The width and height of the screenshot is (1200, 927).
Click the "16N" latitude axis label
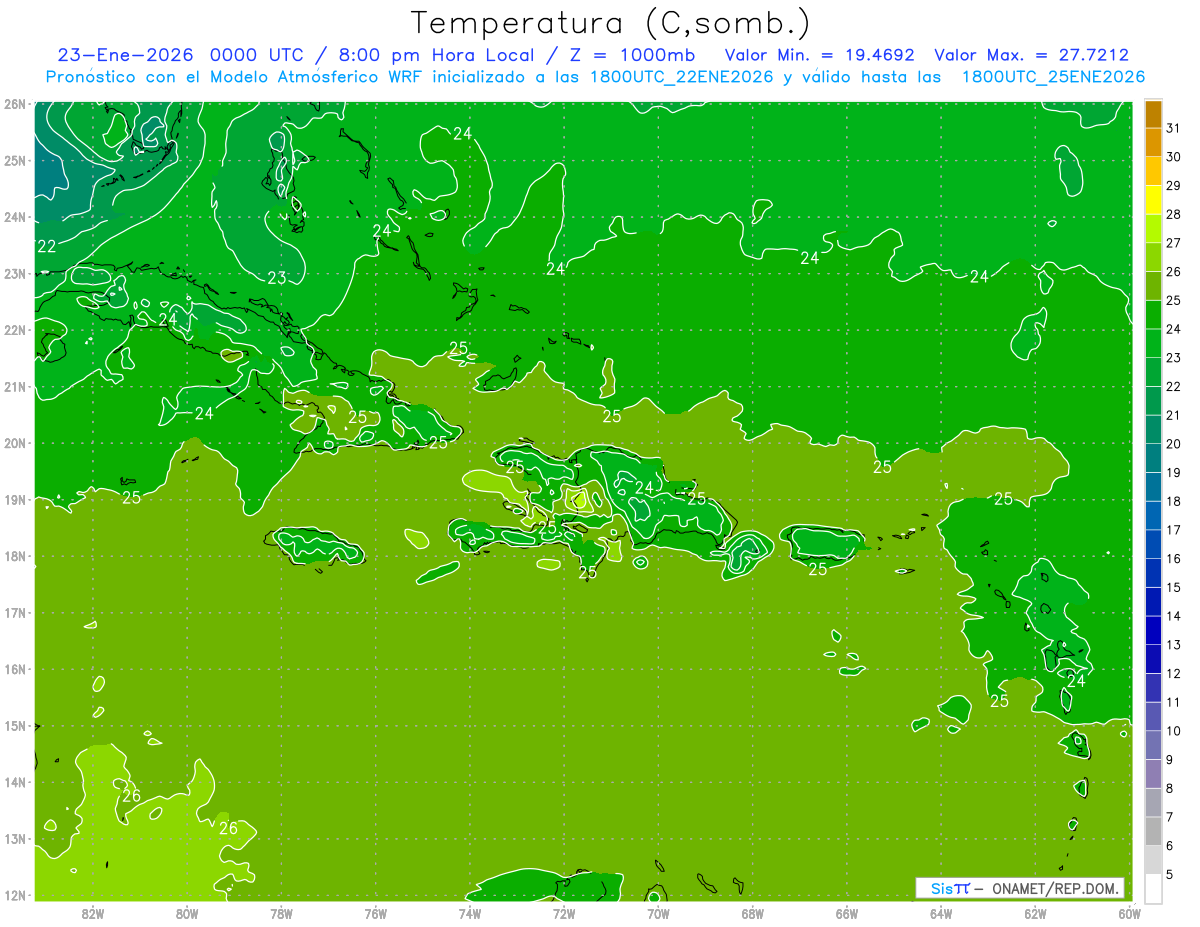coord(14,669)
